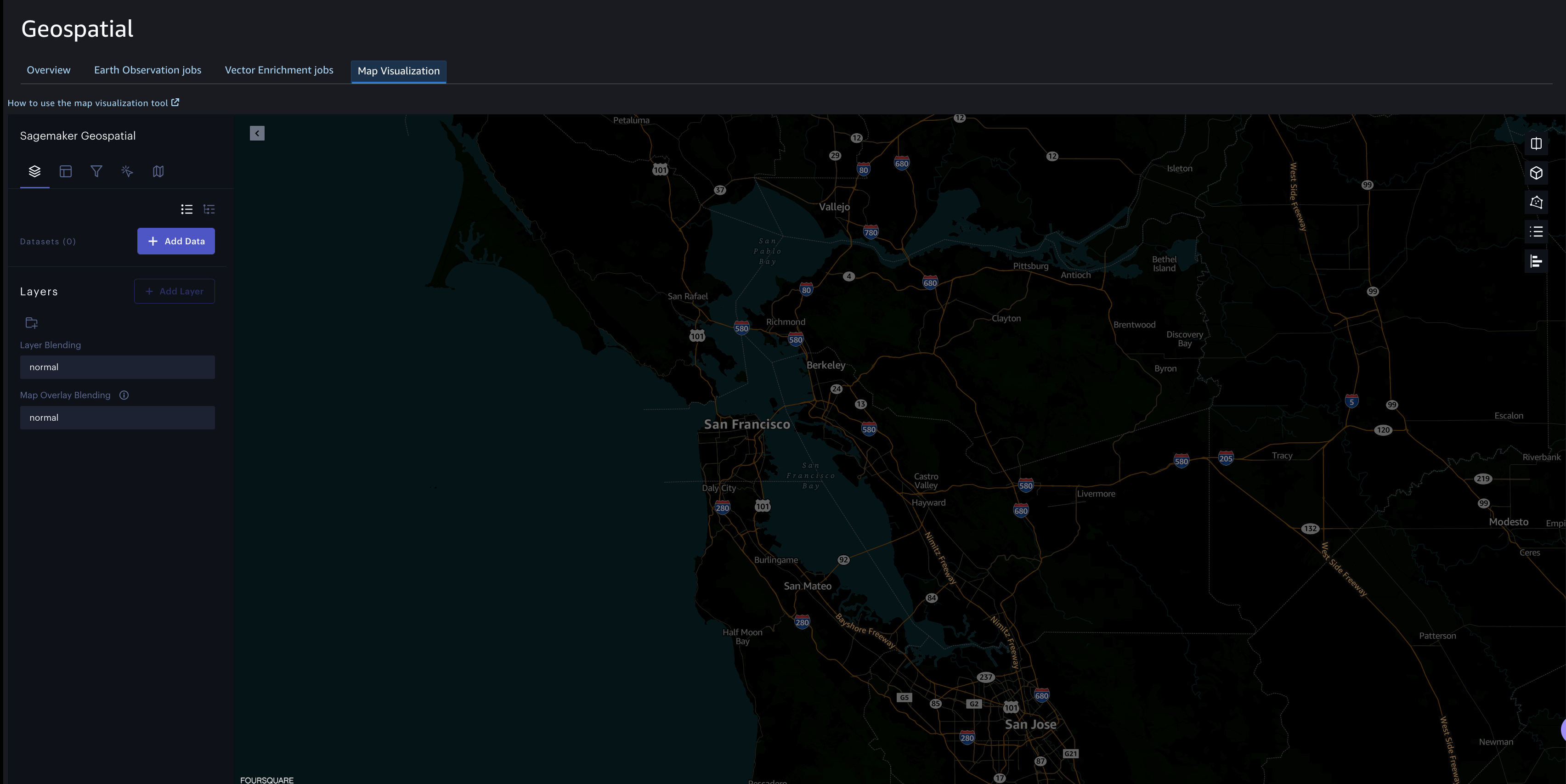Switch to the Overview tab
Image resolution: width=1566 pixels, height=784 pixels.
click(48, 70)
